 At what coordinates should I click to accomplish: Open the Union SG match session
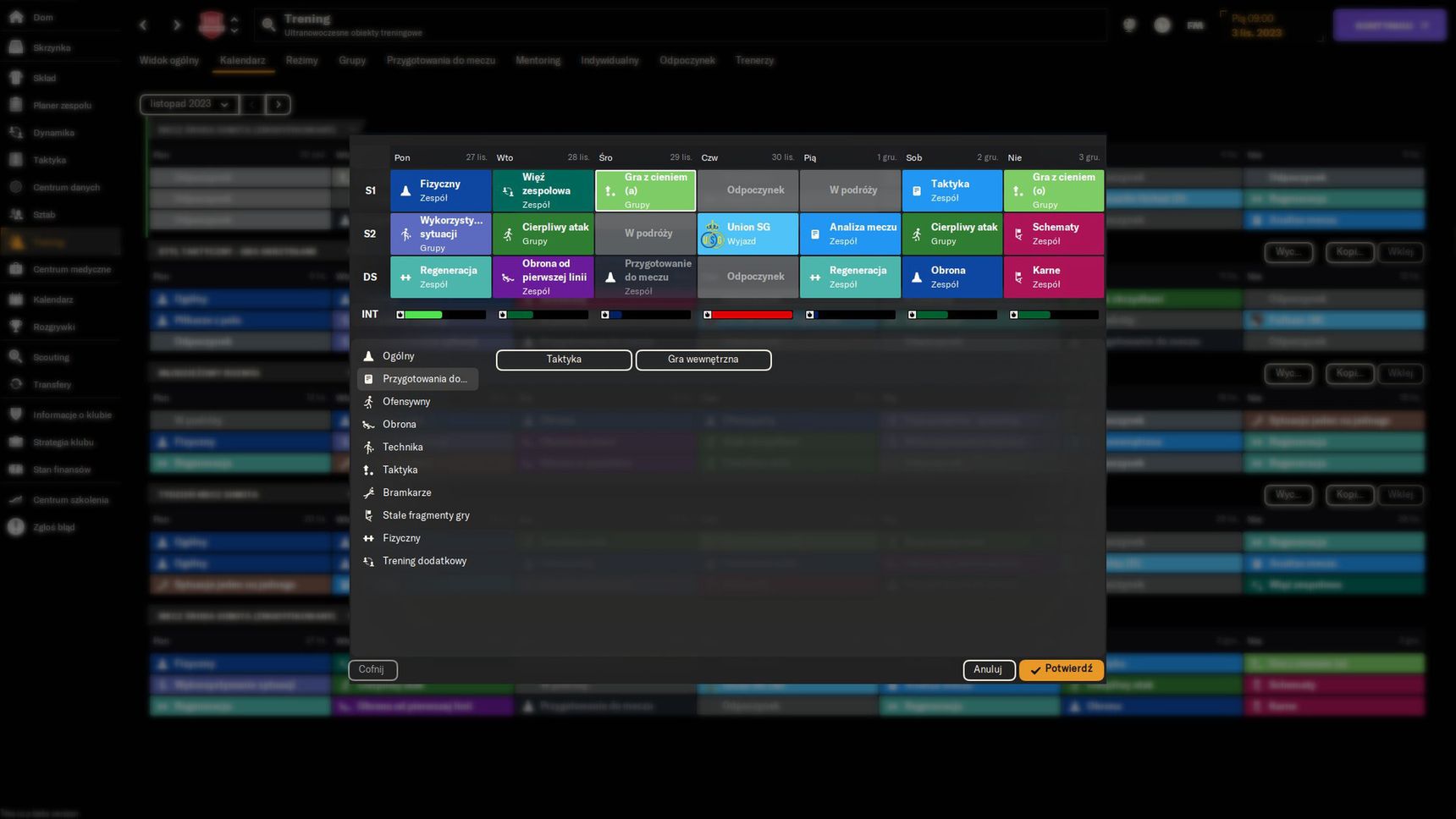(747, 234)
